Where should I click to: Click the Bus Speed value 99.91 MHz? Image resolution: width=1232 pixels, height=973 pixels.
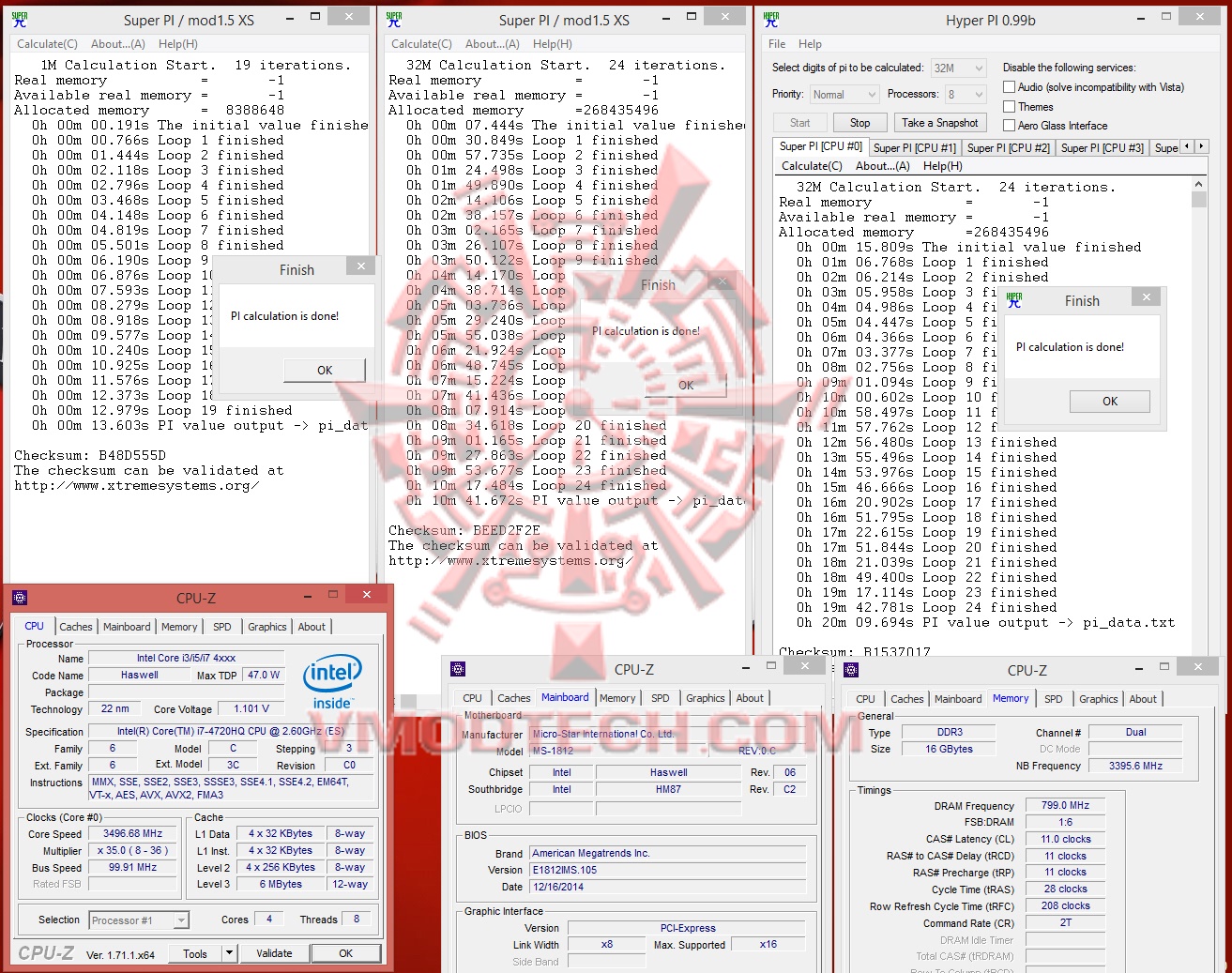(133, 867)
